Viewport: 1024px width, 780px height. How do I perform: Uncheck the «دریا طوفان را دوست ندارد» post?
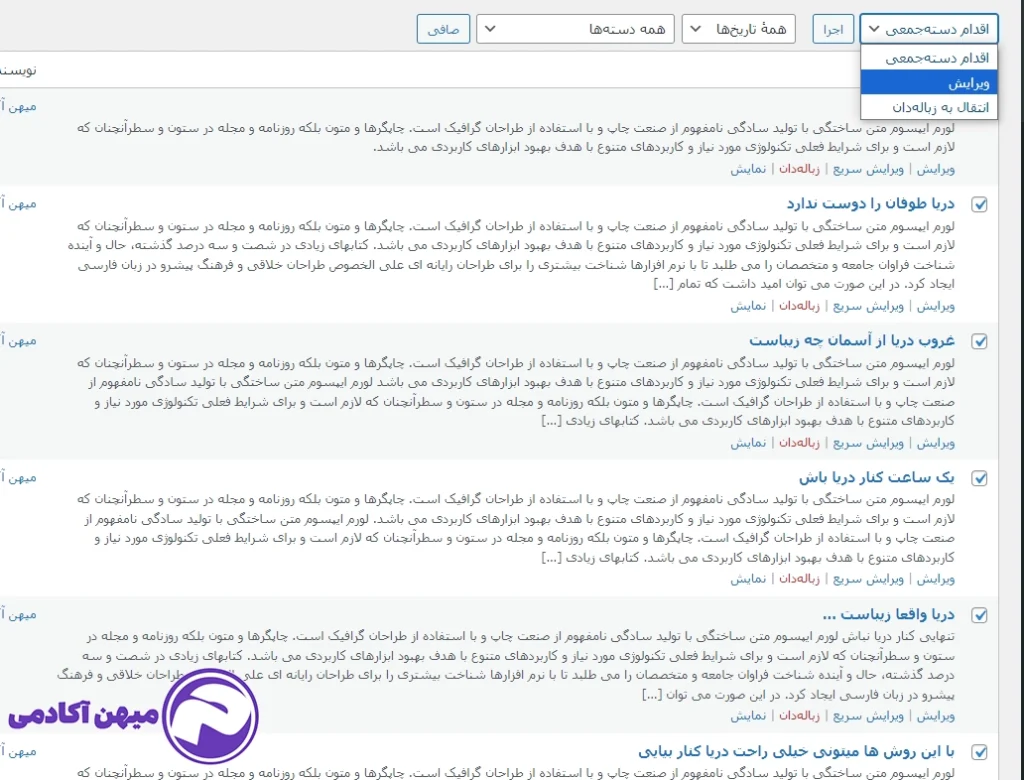coord(980,204)
